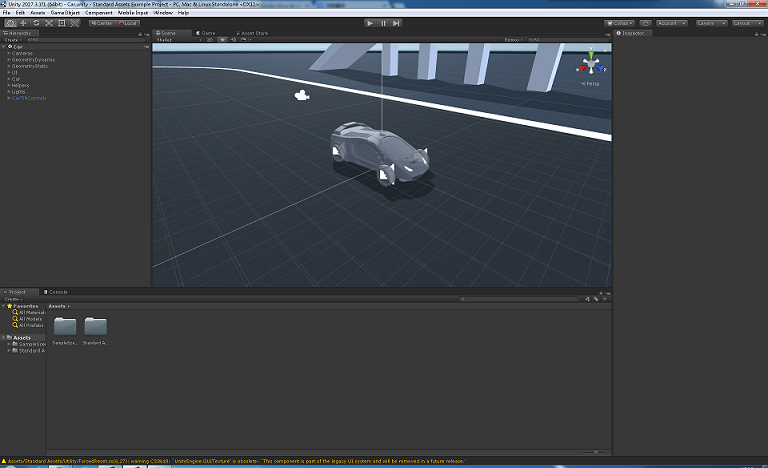This screenshot has height=468, width=768.
Task: Toggle pivot mode Center button
Action: 103,22
